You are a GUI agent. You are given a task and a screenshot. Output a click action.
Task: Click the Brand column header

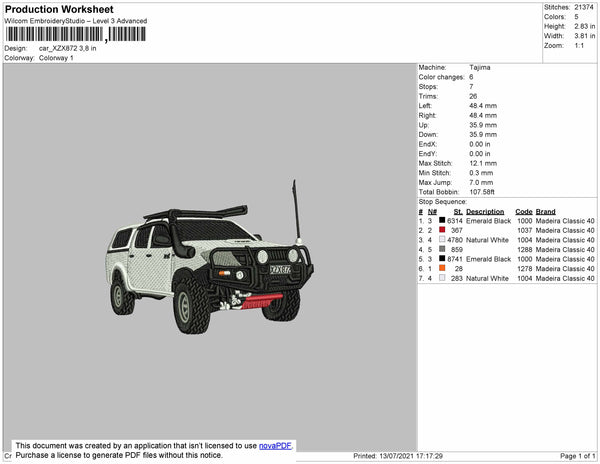(545, 212)
